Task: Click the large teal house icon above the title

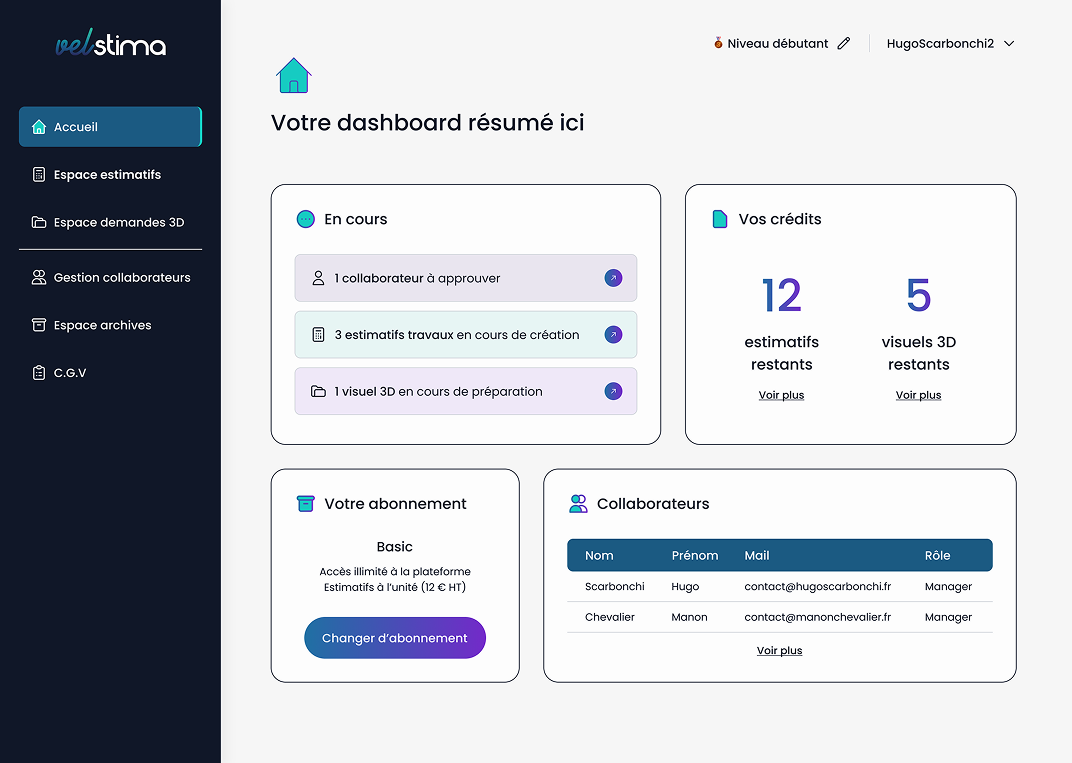Action: [x=294, y=75]
